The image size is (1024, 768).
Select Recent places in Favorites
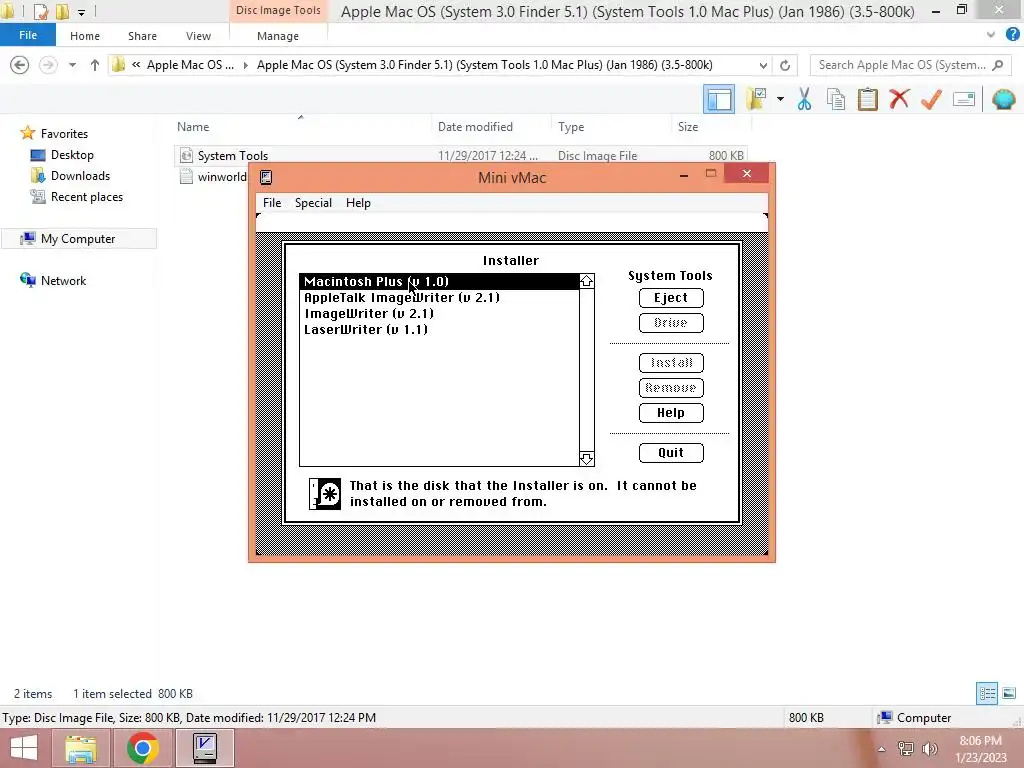point(87,197)
